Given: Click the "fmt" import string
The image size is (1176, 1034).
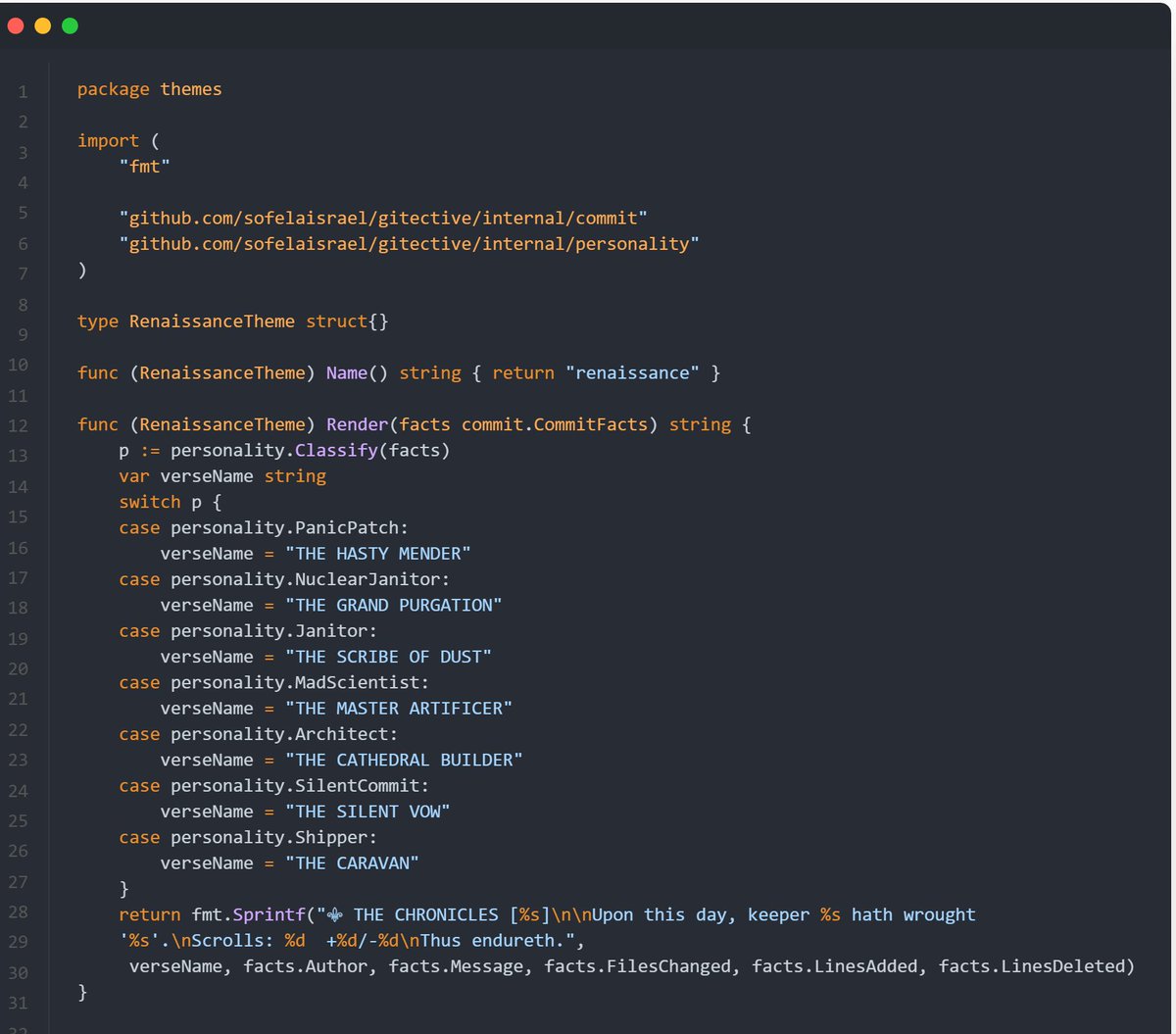Looking at the screenshot, I should click(145, 167).
